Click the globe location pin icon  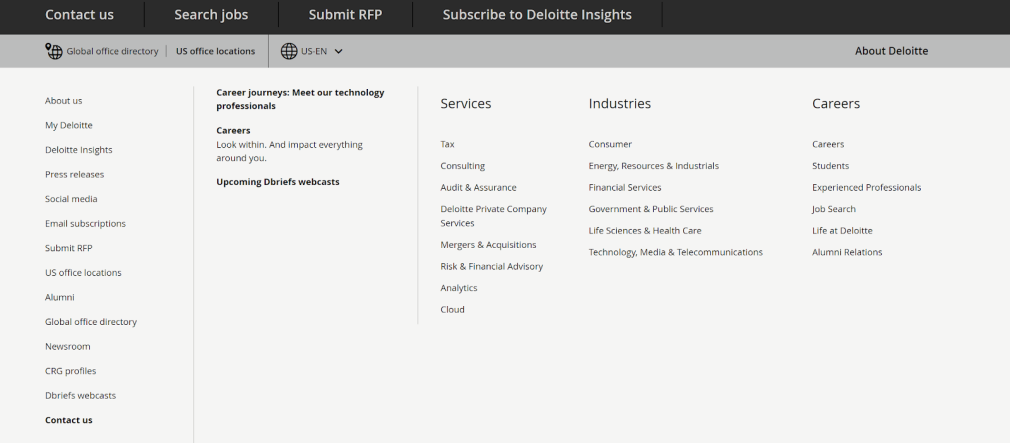(54, 51)
